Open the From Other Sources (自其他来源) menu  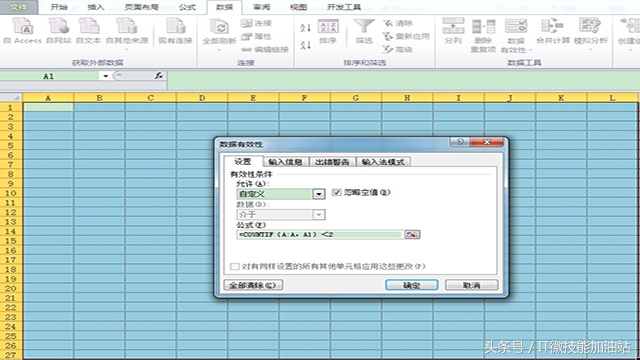pyautogui.click(x=127, y=33)
